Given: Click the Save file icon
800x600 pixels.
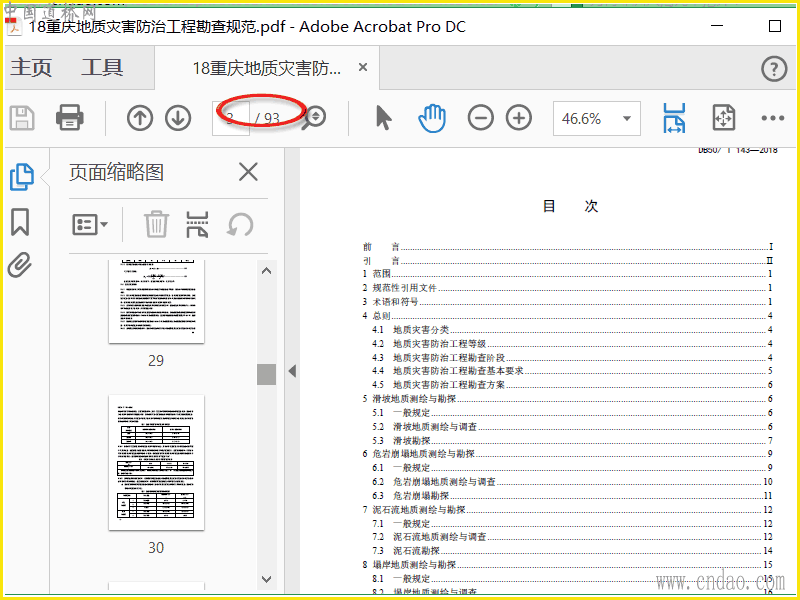Looking at the screenshot, I should (x=22, y=118).
